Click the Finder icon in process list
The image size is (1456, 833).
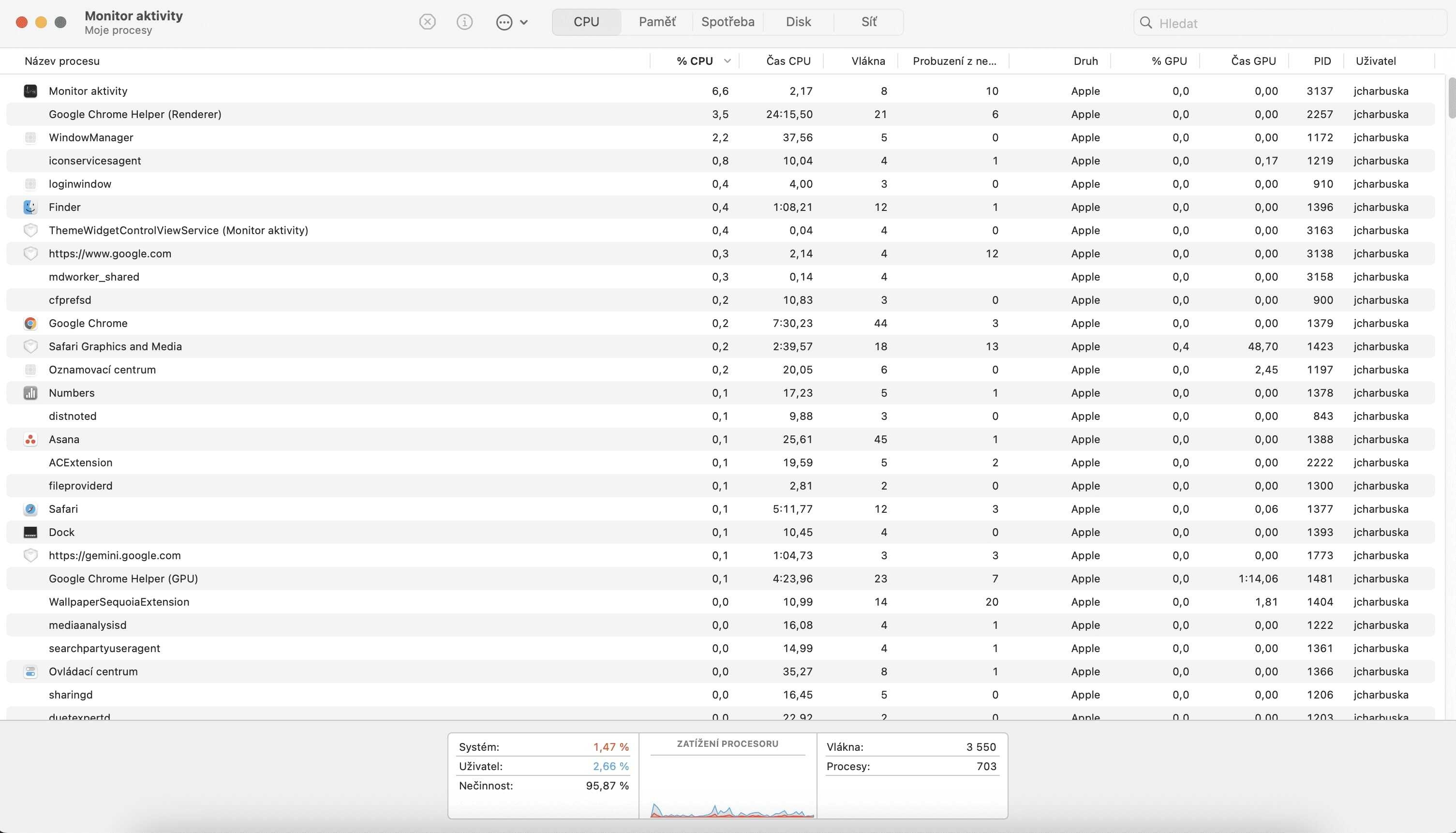(30, 207)
